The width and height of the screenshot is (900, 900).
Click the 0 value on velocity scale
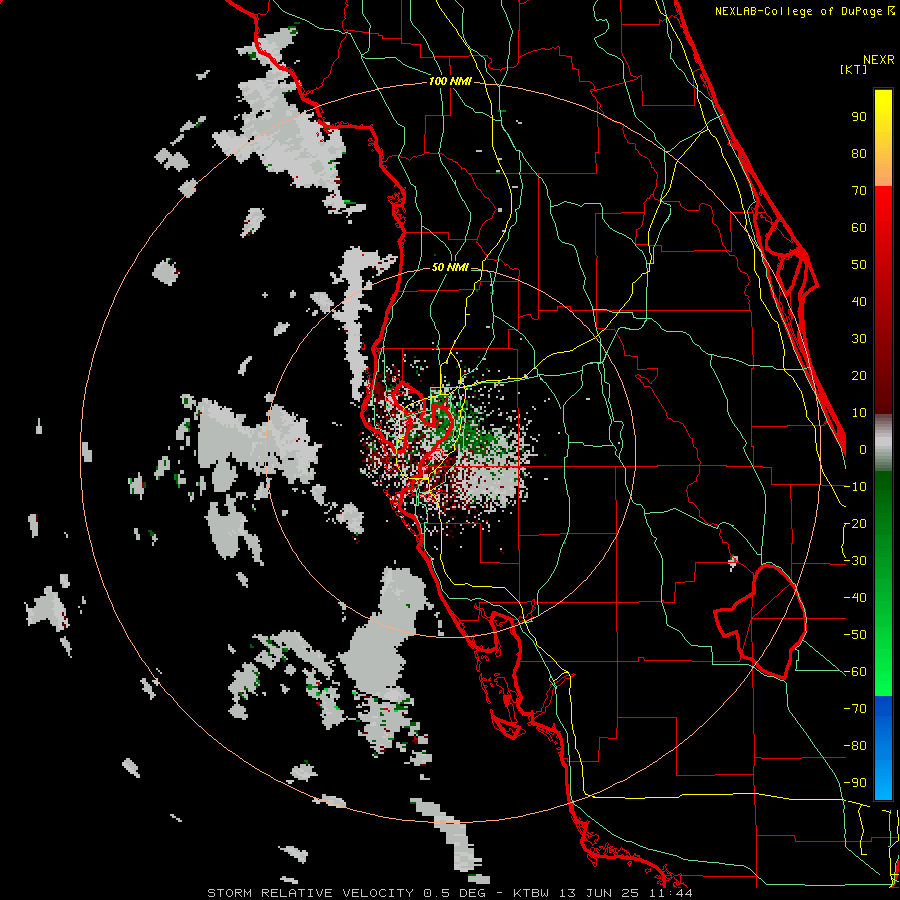[x=863, y=450]
